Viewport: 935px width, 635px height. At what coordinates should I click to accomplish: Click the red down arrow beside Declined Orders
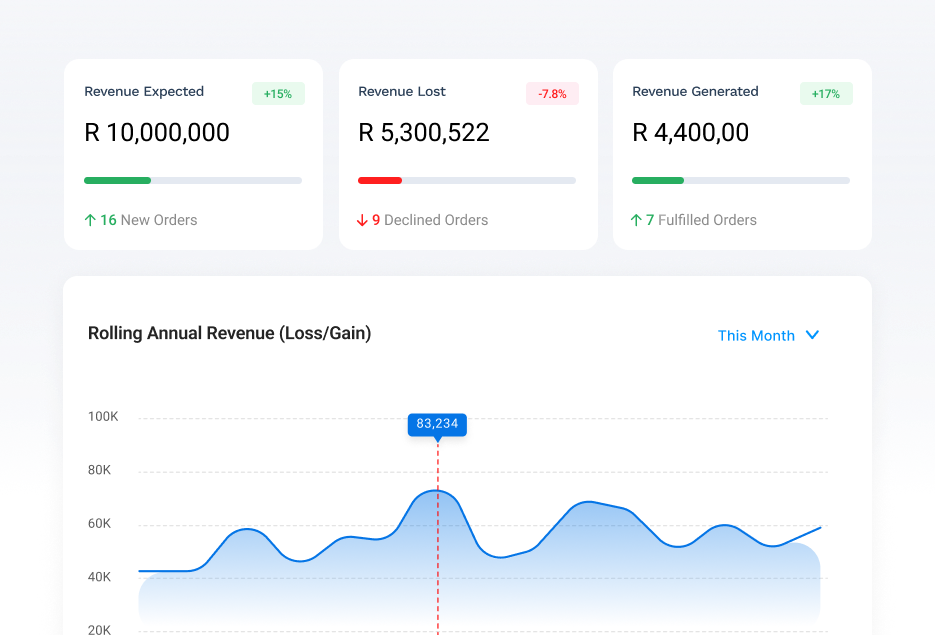pyautogui.click(x=363, y=220)
